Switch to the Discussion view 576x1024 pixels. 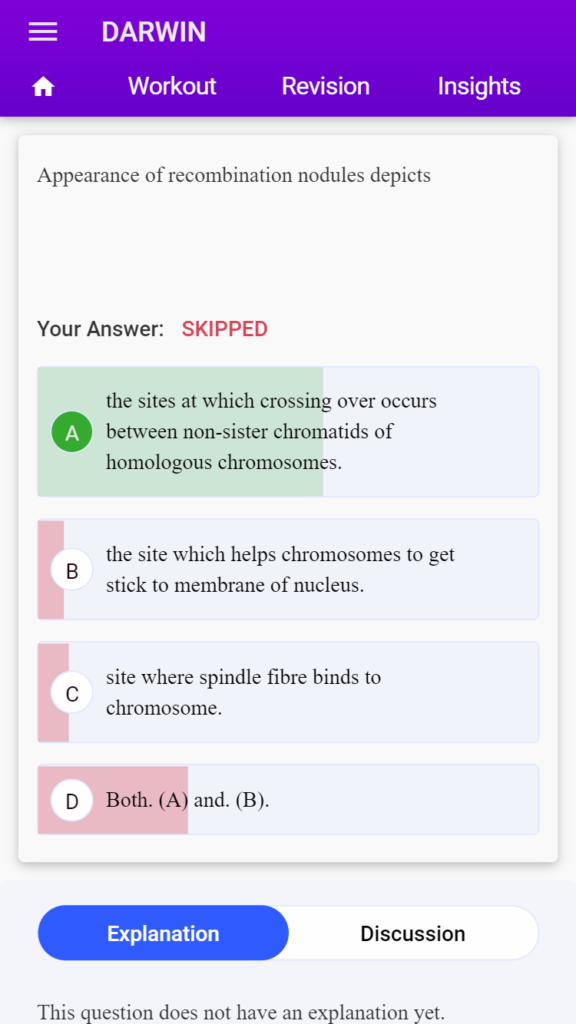pos(413,933)
